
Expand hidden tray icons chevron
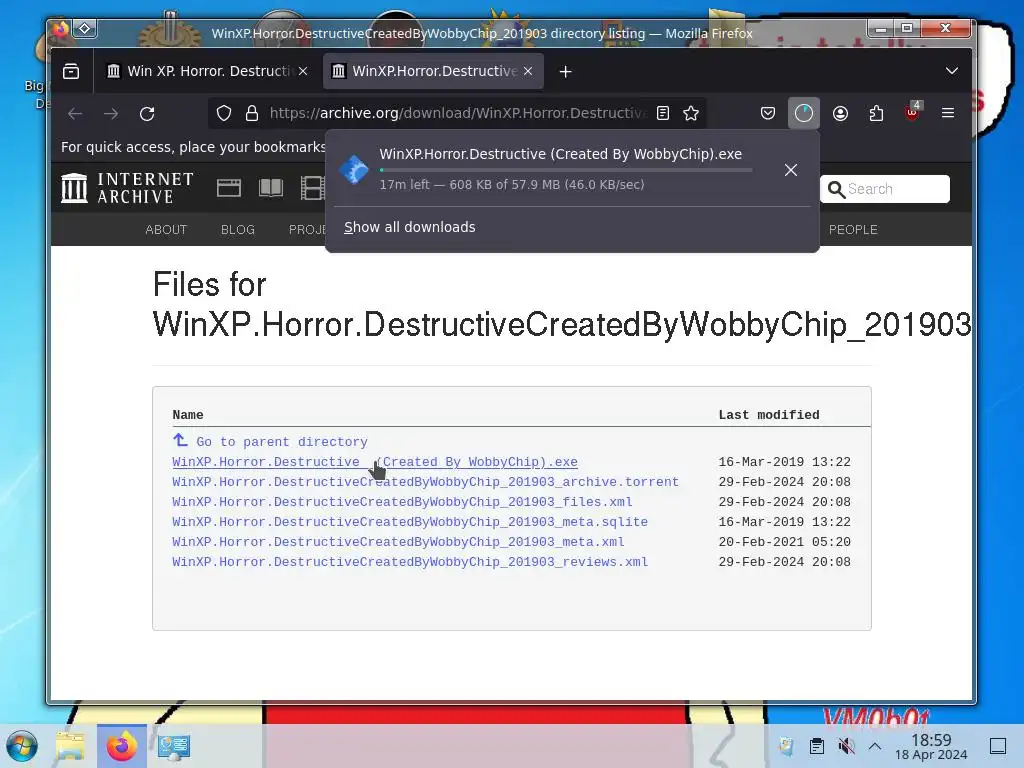click(x=875, y=746)
